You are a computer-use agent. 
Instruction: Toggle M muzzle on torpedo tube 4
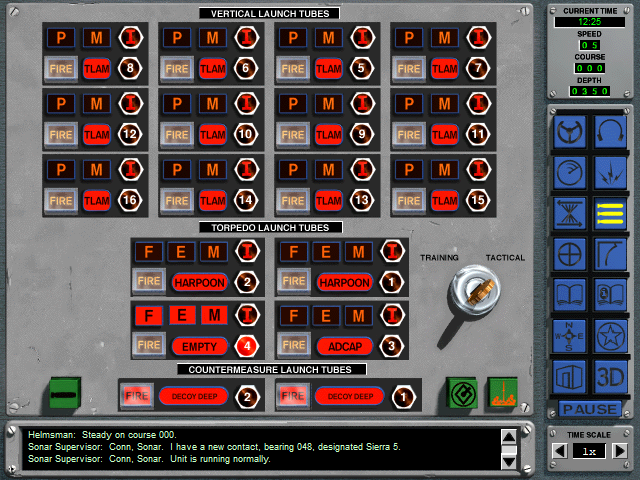[214, 315]
